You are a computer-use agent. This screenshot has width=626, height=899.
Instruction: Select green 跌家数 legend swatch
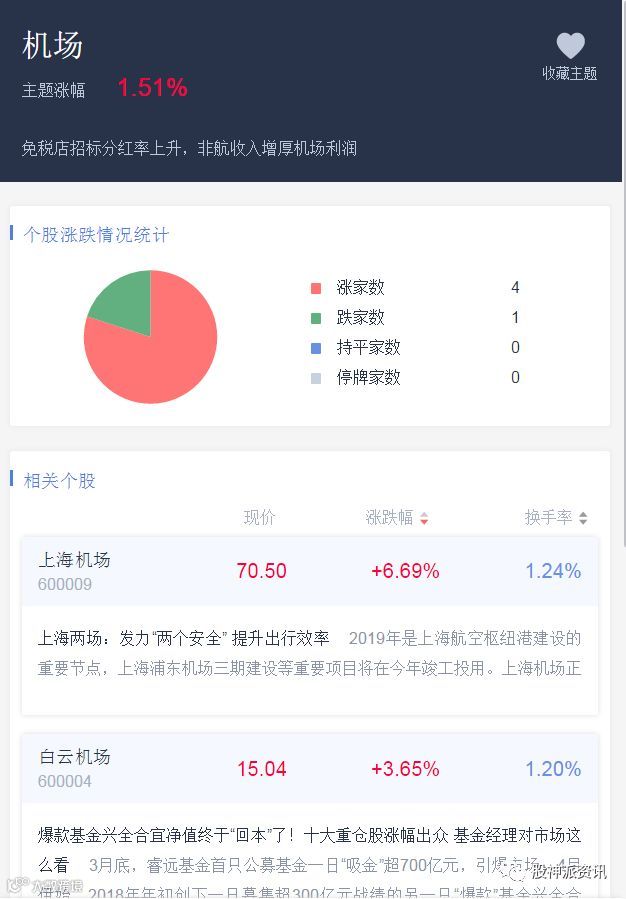click(316, 318)
